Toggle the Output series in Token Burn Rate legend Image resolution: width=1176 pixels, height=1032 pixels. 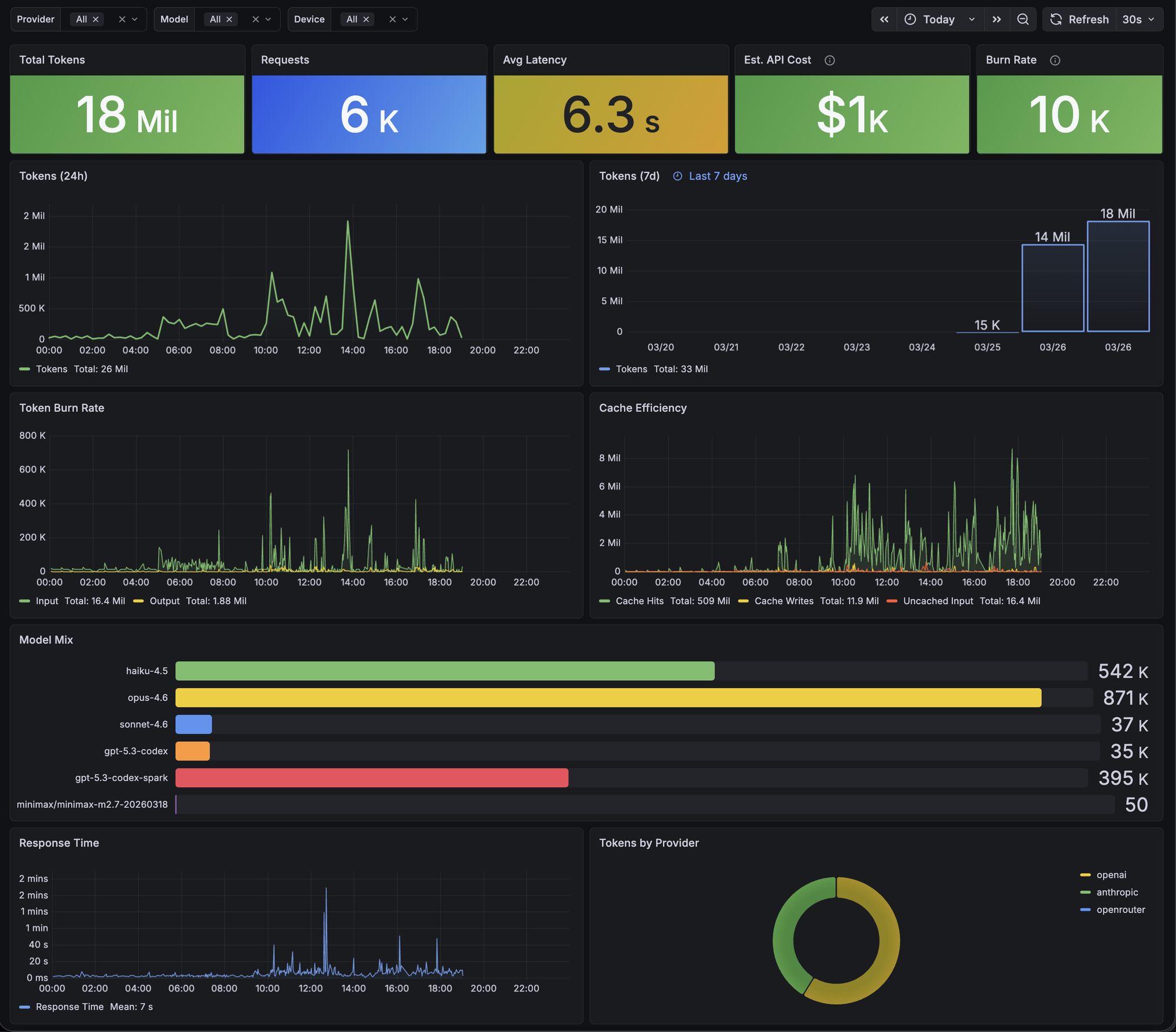165,601
